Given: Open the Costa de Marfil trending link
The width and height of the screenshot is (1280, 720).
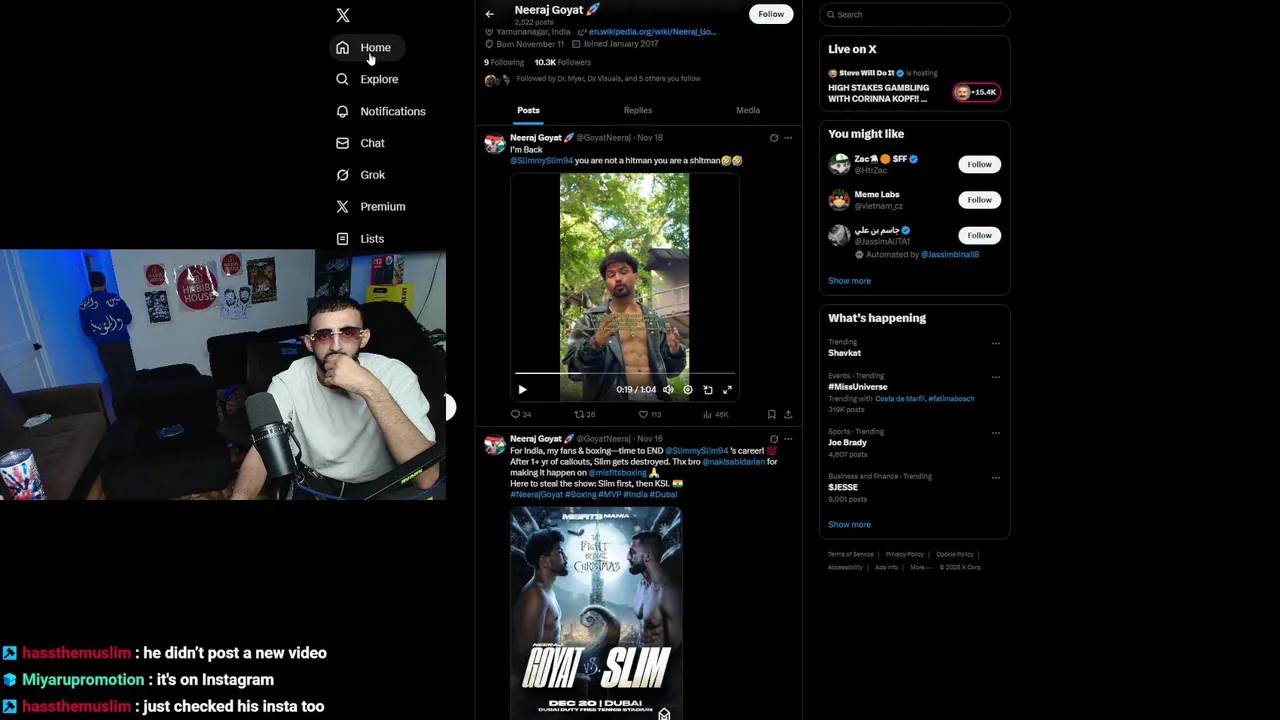Looking at the screenshot, I should pyautogui.click(x=899, y=399).
